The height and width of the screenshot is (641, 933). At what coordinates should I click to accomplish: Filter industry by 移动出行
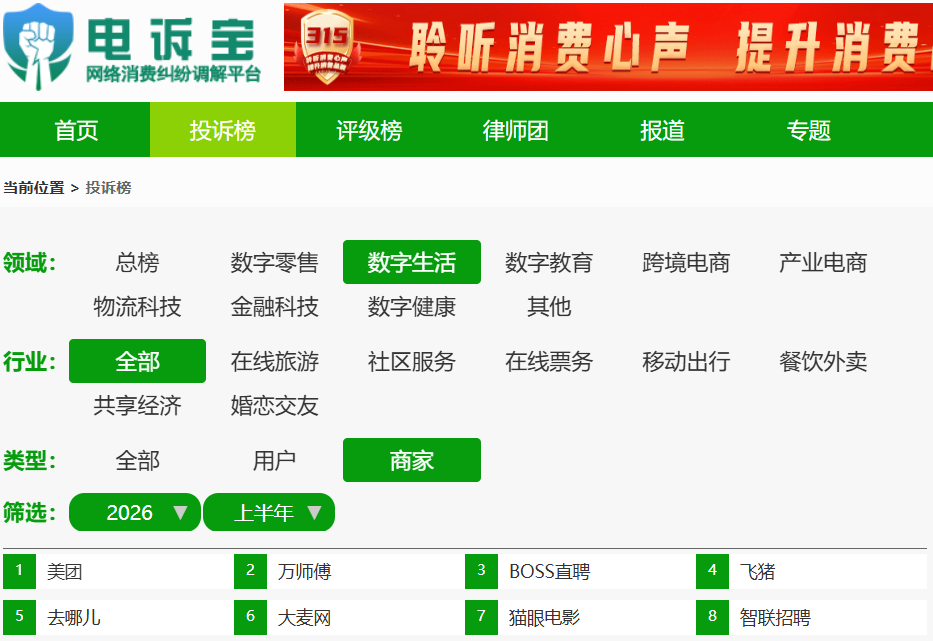[x=686, y=361]
